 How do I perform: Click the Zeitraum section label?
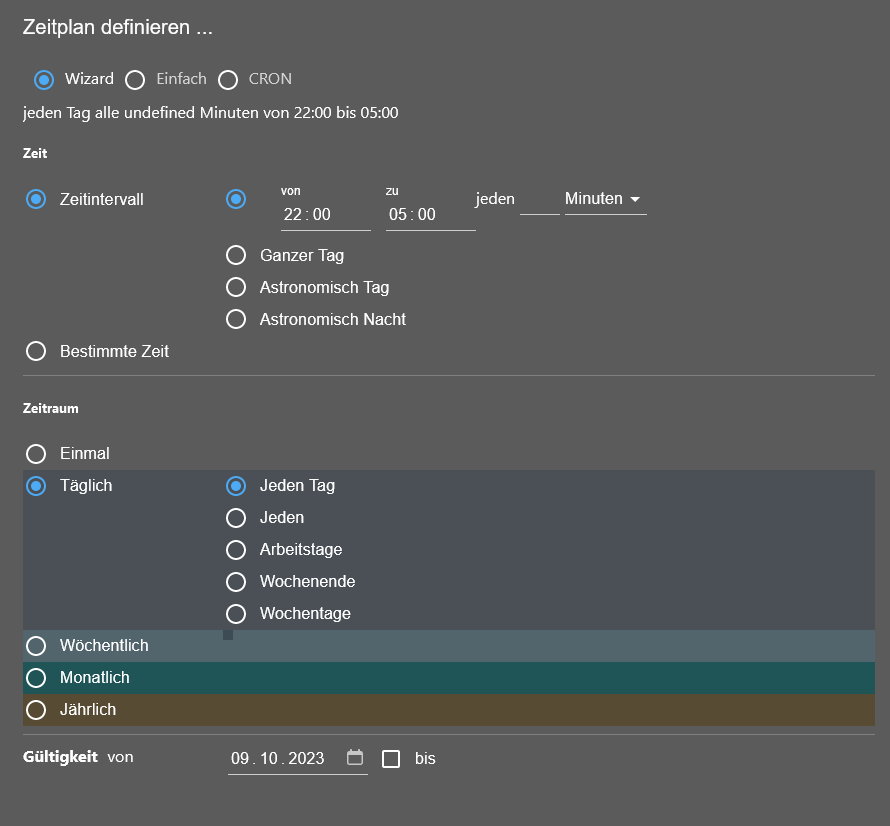click(x=51, y=409)
